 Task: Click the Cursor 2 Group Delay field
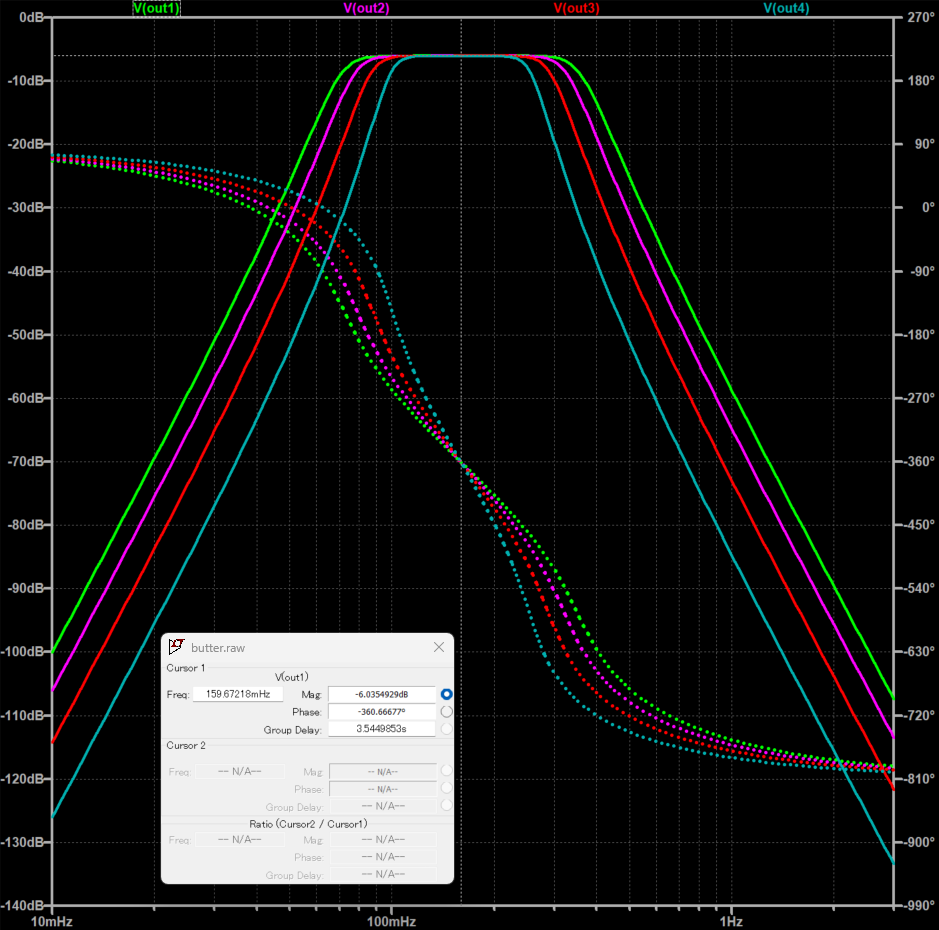(x=383, y=806)
